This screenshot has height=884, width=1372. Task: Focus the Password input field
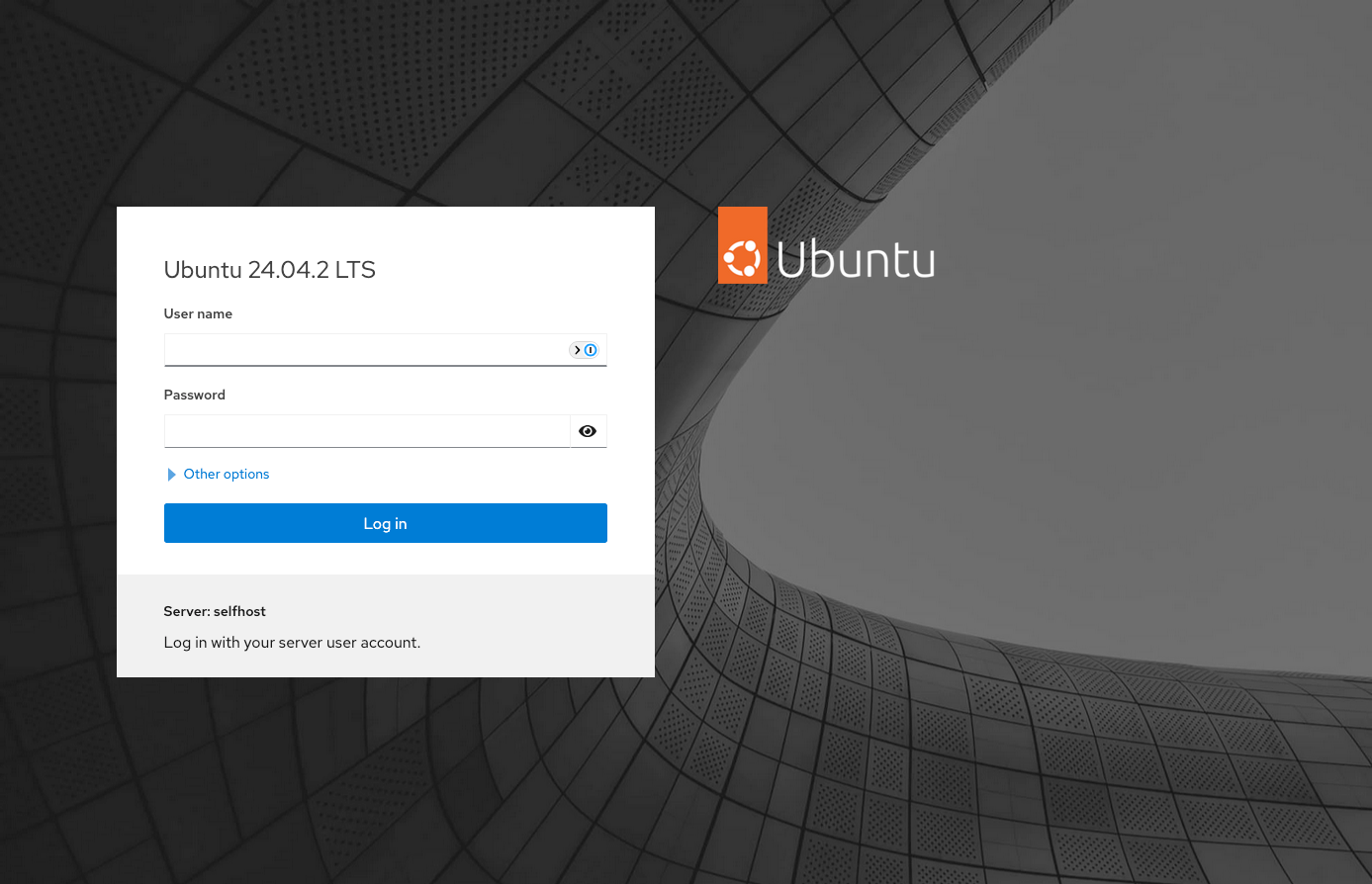click(367, 431)
